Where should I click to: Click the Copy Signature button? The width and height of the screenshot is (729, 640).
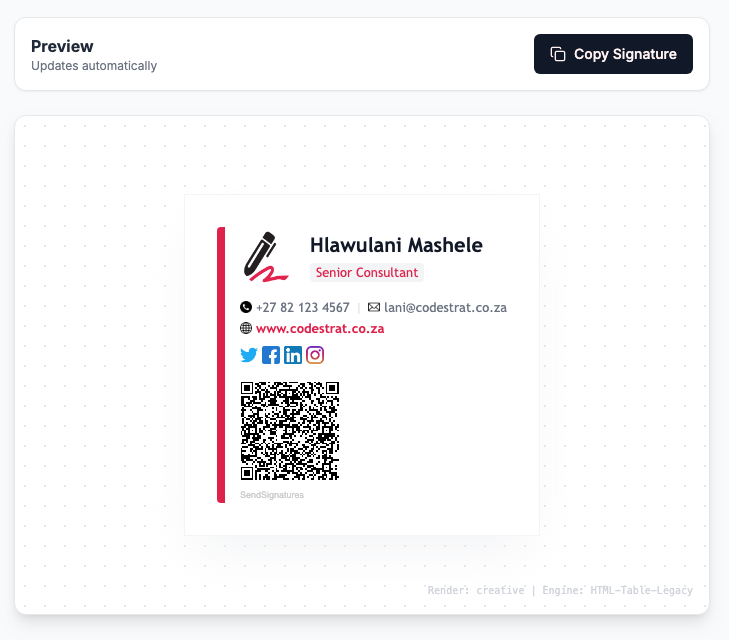coord(613,54)
